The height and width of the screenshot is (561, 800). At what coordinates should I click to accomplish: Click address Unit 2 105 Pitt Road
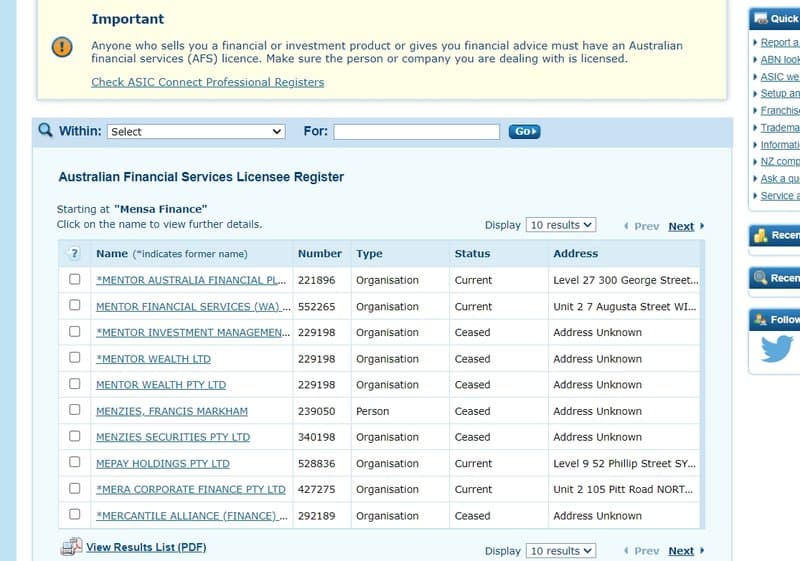point(623,489)
